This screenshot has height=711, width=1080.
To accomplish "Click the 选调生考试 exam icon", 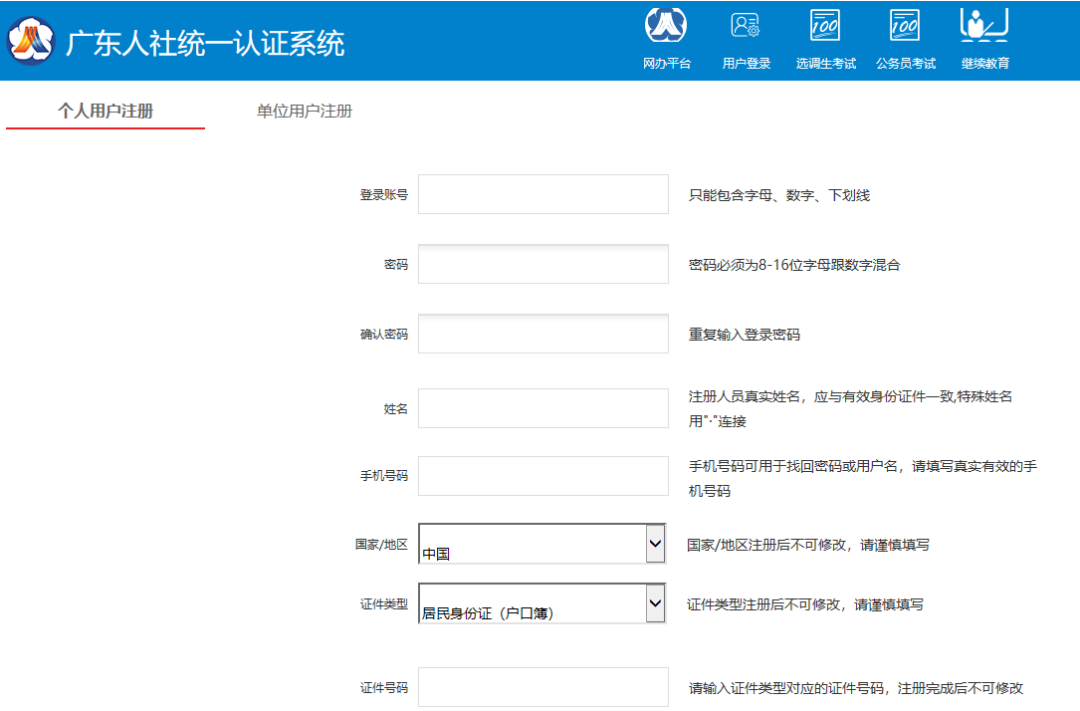I will [825, 25].
